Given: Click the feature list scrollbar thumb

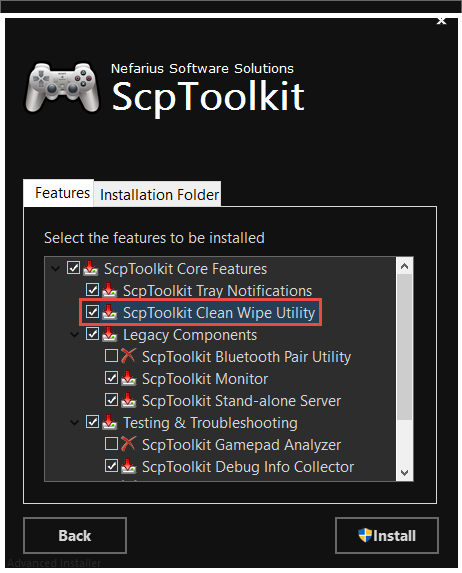Looking at the screenshot, I should 404,347.
